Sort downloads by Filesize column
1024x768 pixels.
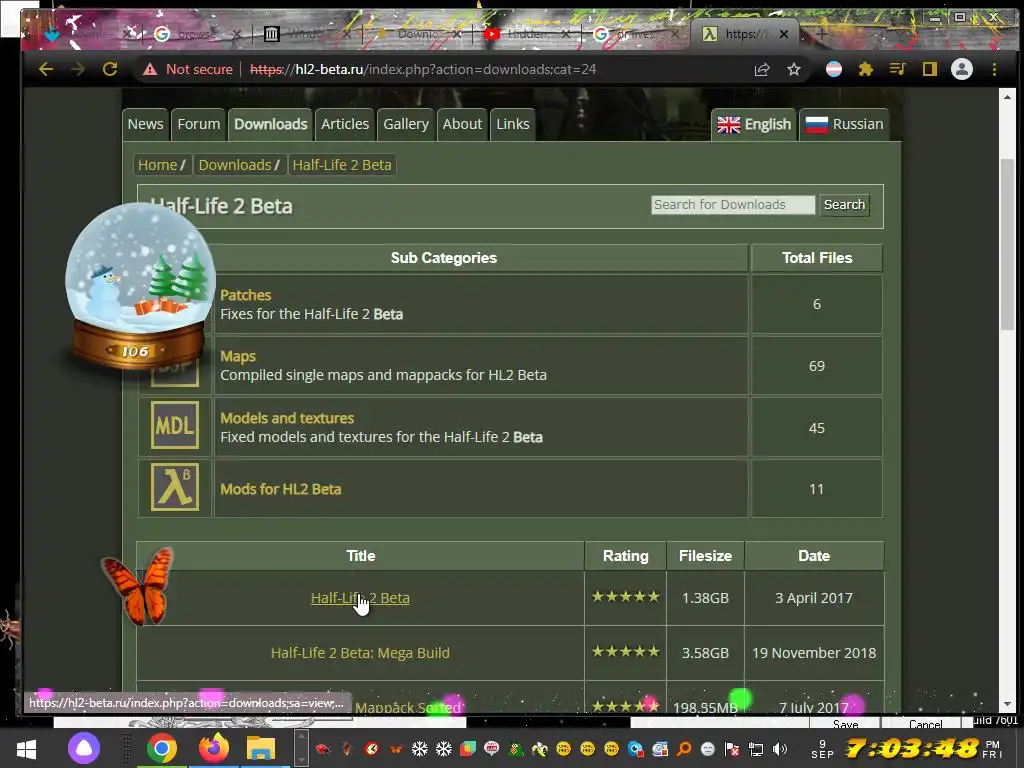tap(705, 556)
